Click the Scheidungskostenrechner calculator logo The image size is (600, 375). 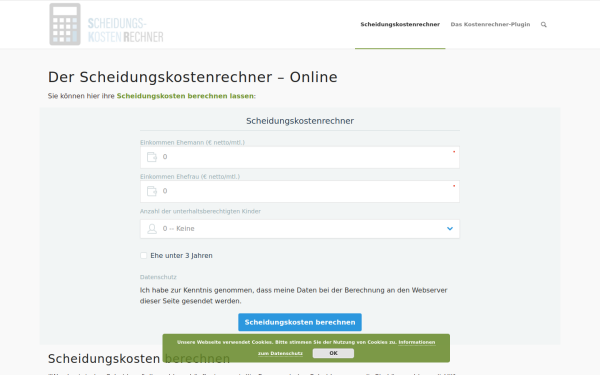click(106, 24)
